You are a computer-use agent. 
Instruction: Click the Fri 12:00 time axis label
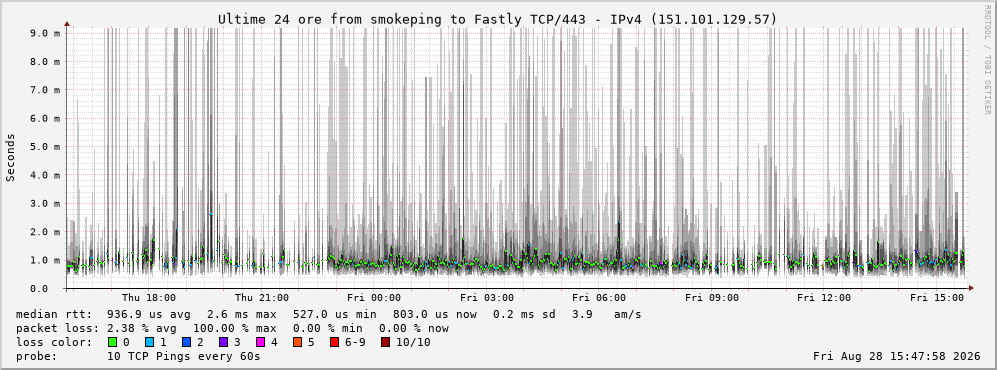tap(824, 298)
